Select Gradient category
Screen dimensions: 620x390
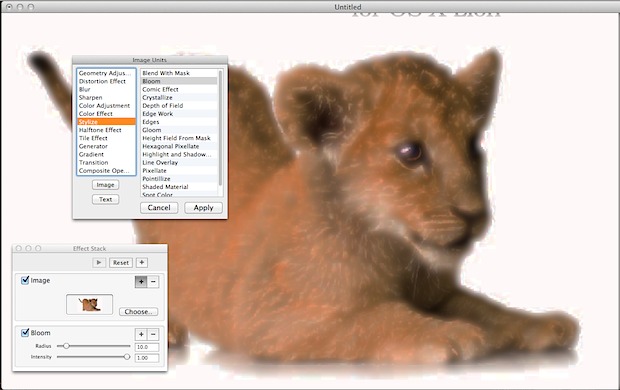pyautogui.click(x=106, y=154)
